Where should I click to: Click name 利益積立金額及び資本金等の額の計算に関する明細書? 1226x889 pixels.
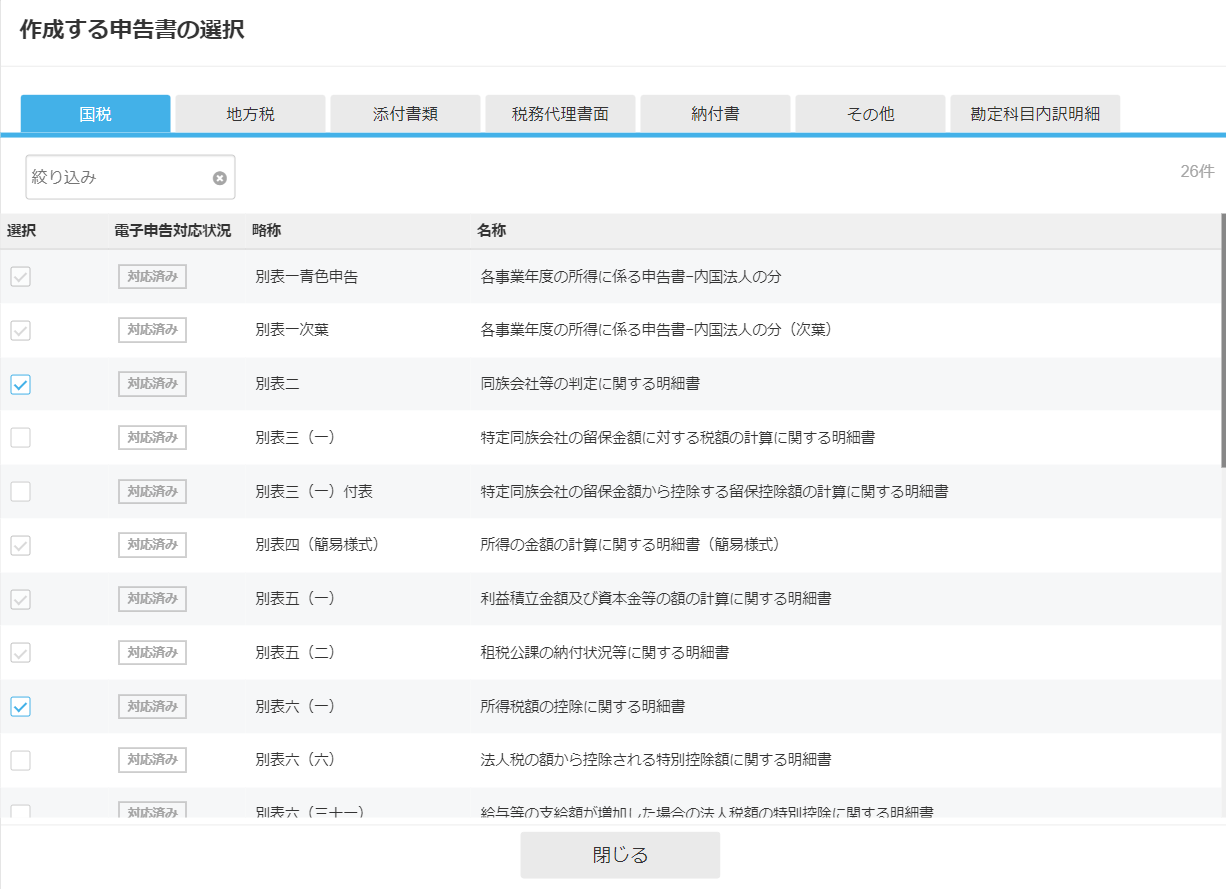pos(656,599)
